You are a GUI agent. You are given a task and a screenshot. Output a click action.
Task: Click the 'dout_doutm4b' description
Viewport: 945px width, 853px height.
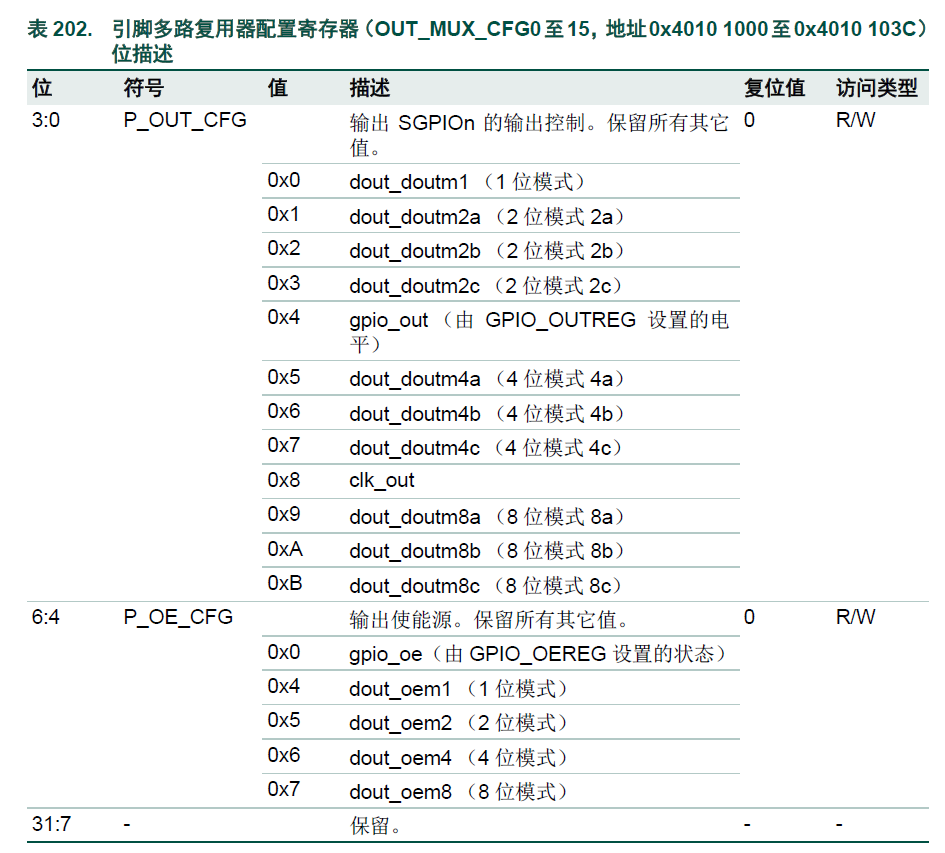click(487, 414)
